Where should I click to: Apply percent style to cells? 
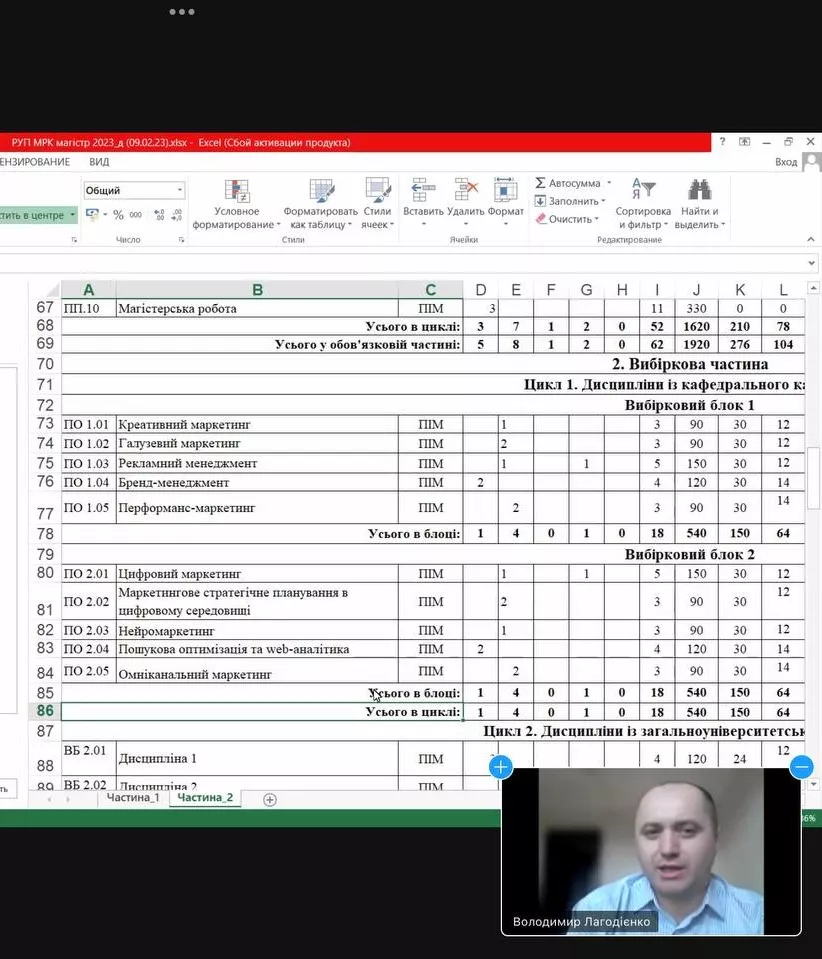coord(118,215)
